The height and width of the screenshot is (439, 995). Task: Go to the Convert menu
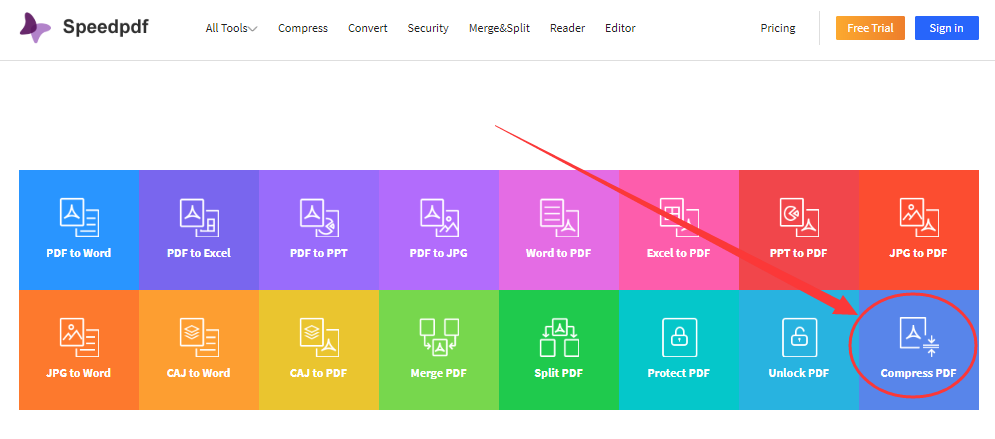pyautogui.click(x=367, y=28)
